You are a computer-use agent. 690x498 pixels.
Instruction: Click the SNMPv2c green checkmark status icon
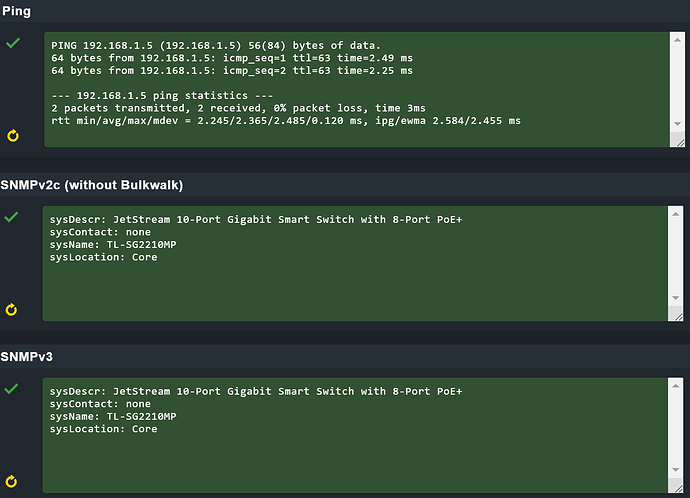11,216
